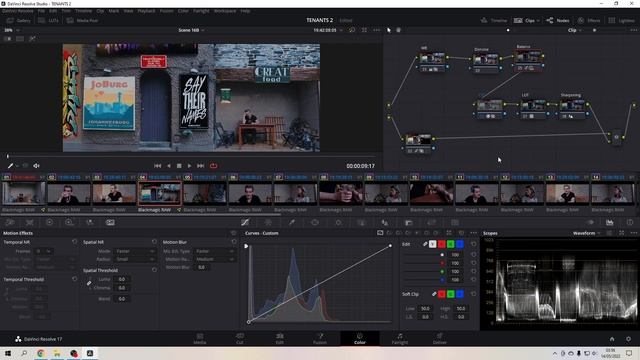
Task: Open Spatial NR Radius dropdown
Action: 134,259
